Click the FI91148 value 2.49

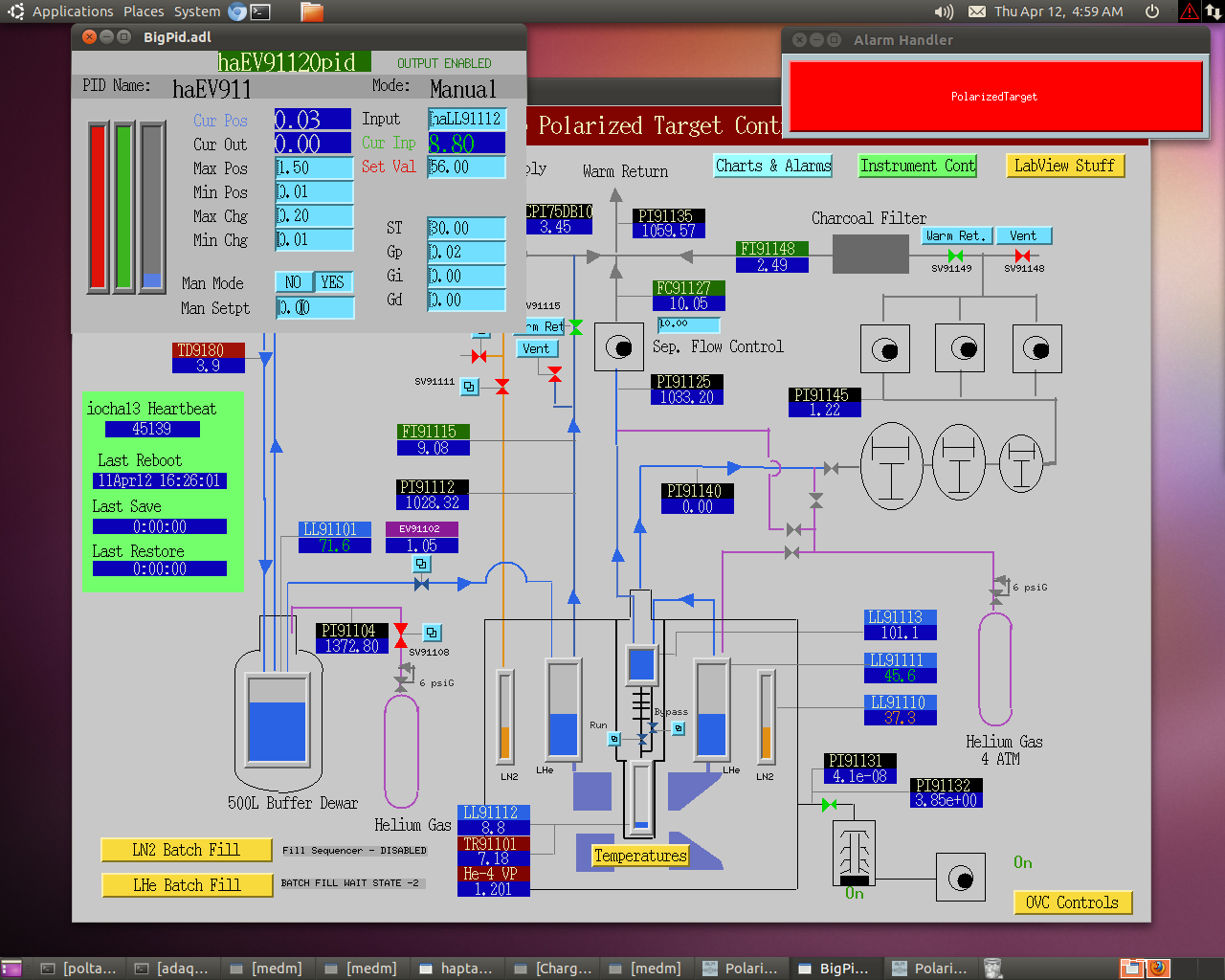[x=772, y=265]
